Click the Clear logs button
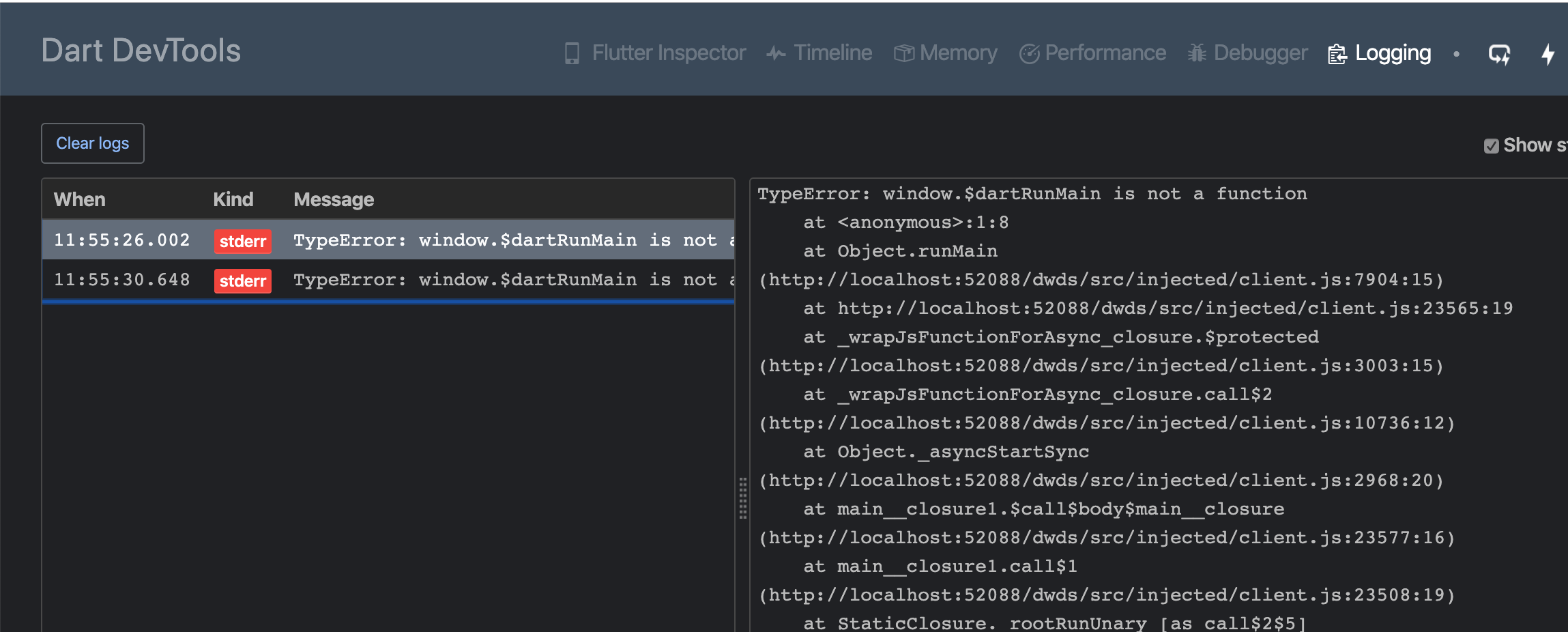The width and height of the screenshot is (1568, 632). coord(93,143)
